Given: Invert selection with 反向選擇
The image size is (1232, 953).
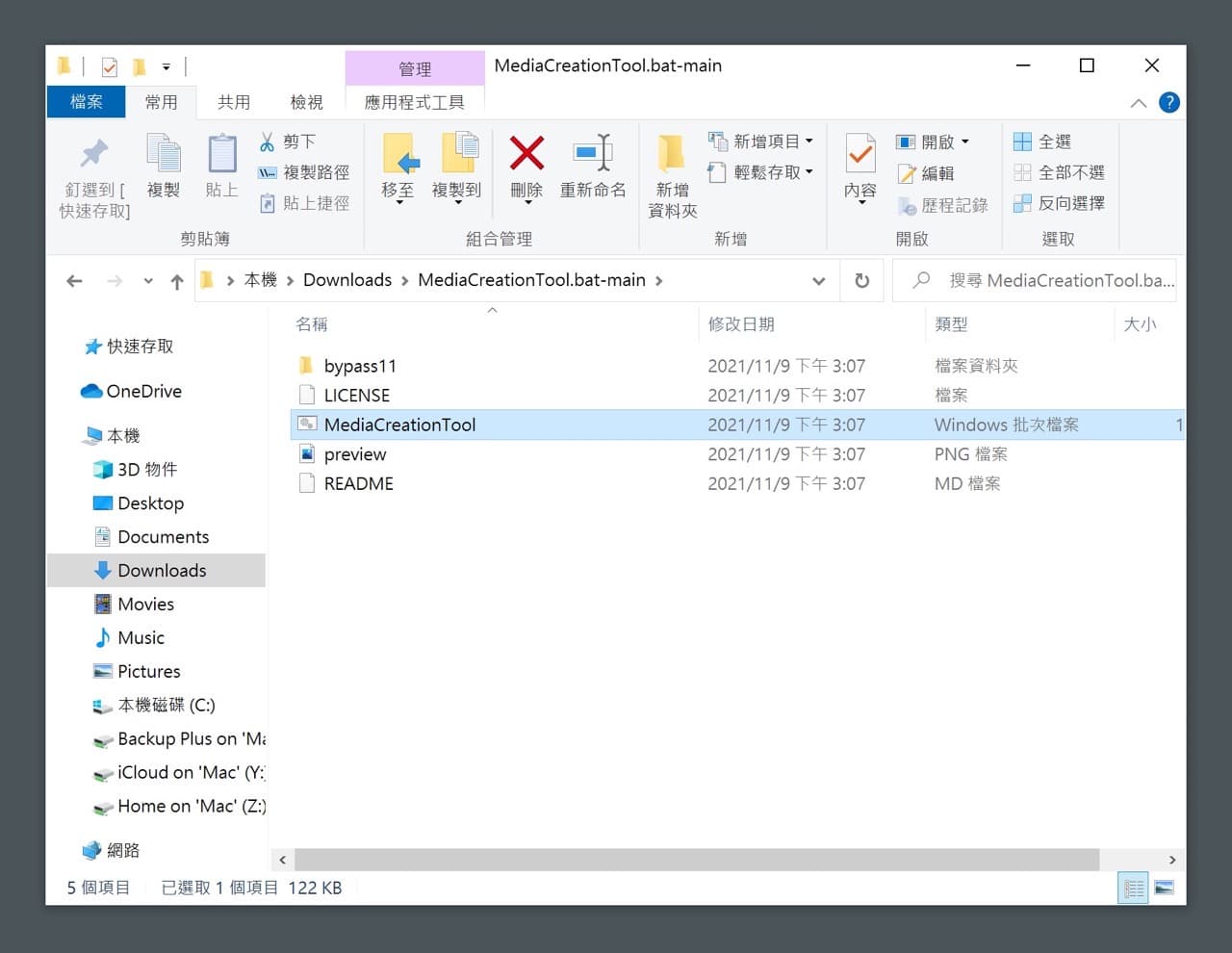Looking at the screenshot, I should tap(1059, 203).
